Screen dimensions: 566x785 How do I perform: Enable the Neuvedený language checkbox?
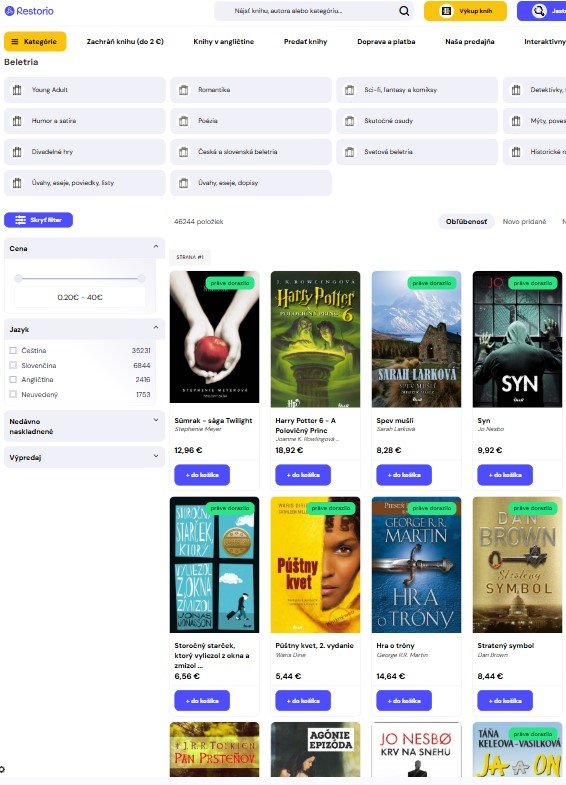(x=13, y=395)
